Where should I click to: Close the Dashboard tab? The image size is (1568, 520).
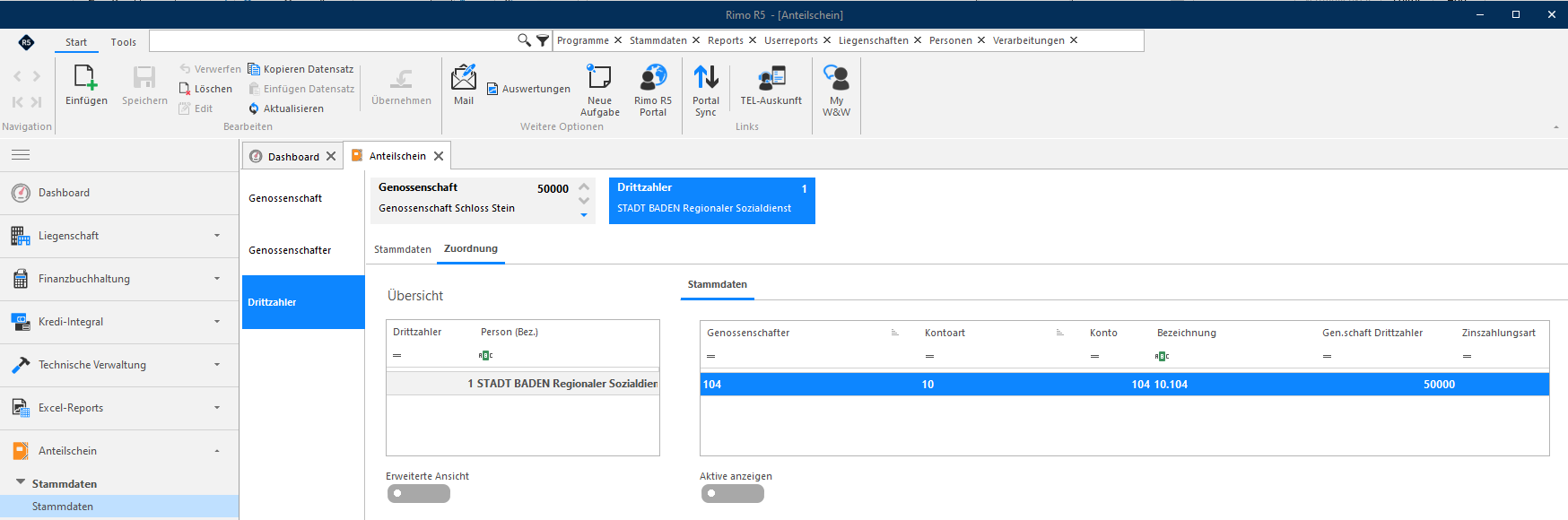coord(331,156)
